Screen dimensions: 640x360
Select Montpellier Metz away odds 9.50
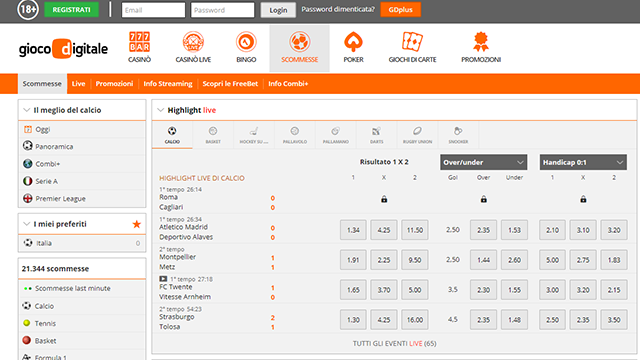pyautogui.click(x=415, y=260)
